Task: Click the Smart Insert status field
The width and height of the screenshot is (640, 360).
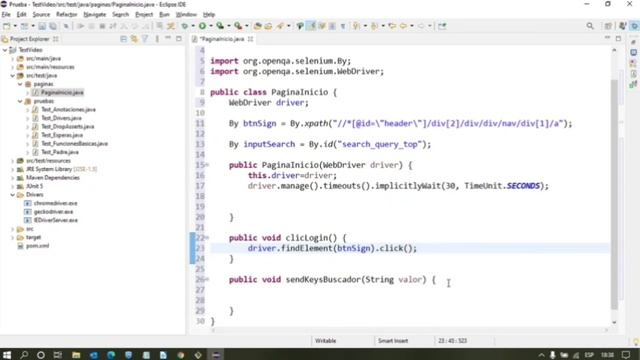Action: click(392, 340)
